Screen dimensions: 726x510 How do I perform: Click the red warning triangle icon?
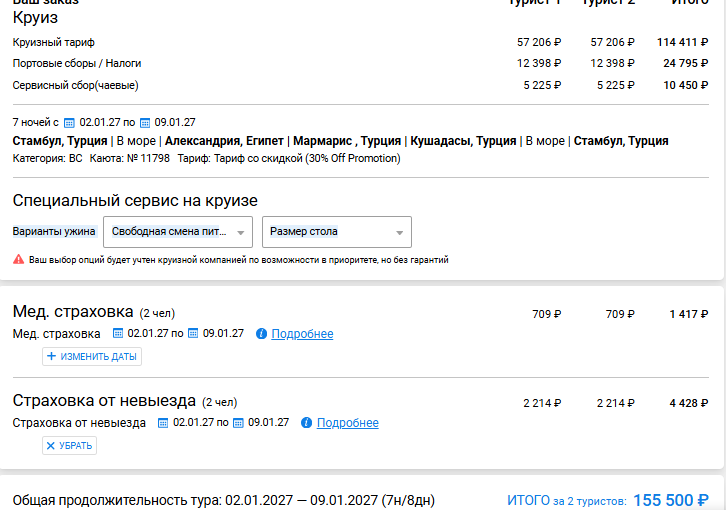click(19, 259)
